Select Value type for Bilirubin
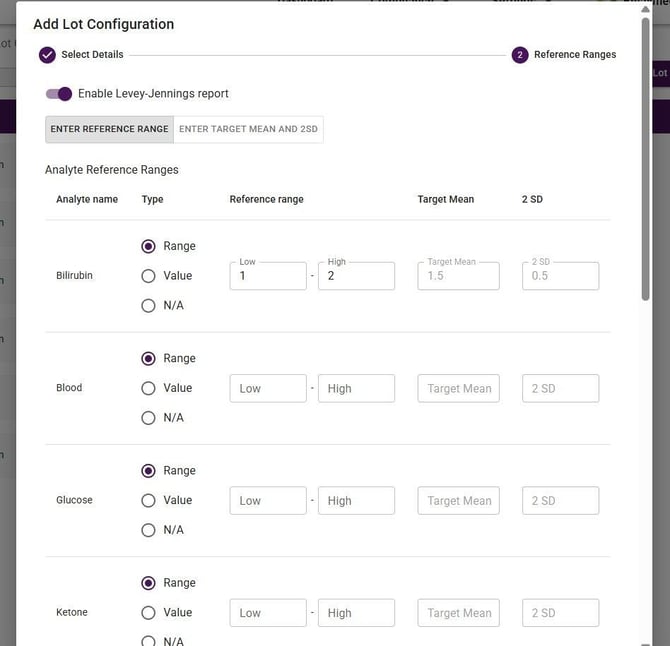670x646 pixels. point(149,276)
